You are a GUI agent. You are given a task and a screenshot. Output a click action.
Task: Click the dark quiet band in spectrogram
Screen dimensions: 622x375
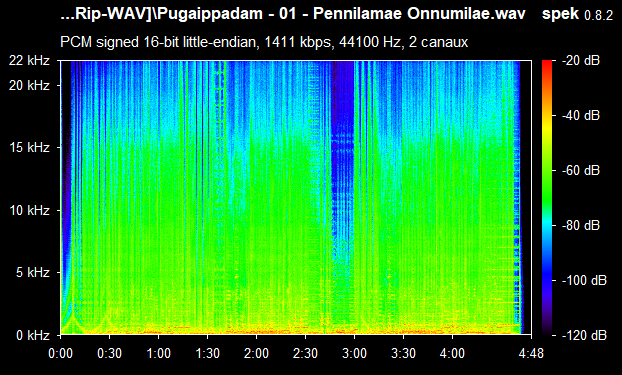point(343,159)
